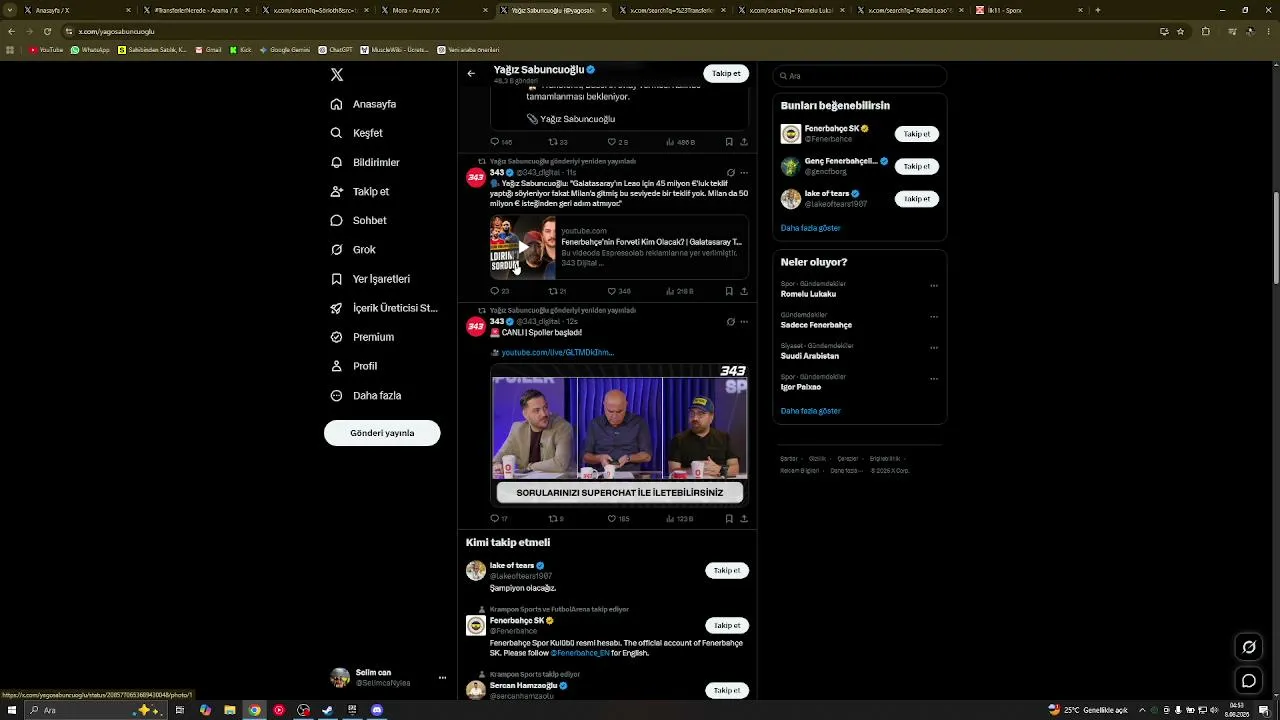This screenshot has width=1280, height=720.
Task: Open Bildirimler notifications
Action: [365, 162]
